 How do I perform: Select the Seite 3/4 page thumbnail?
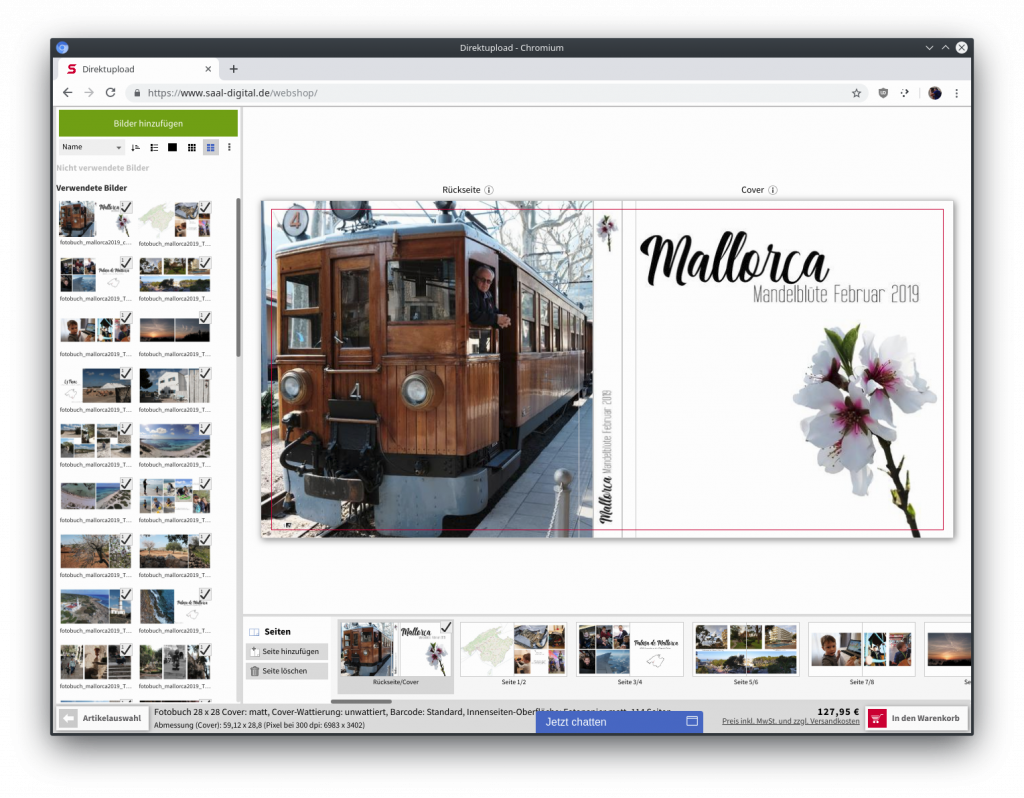(x=630, y=650)
